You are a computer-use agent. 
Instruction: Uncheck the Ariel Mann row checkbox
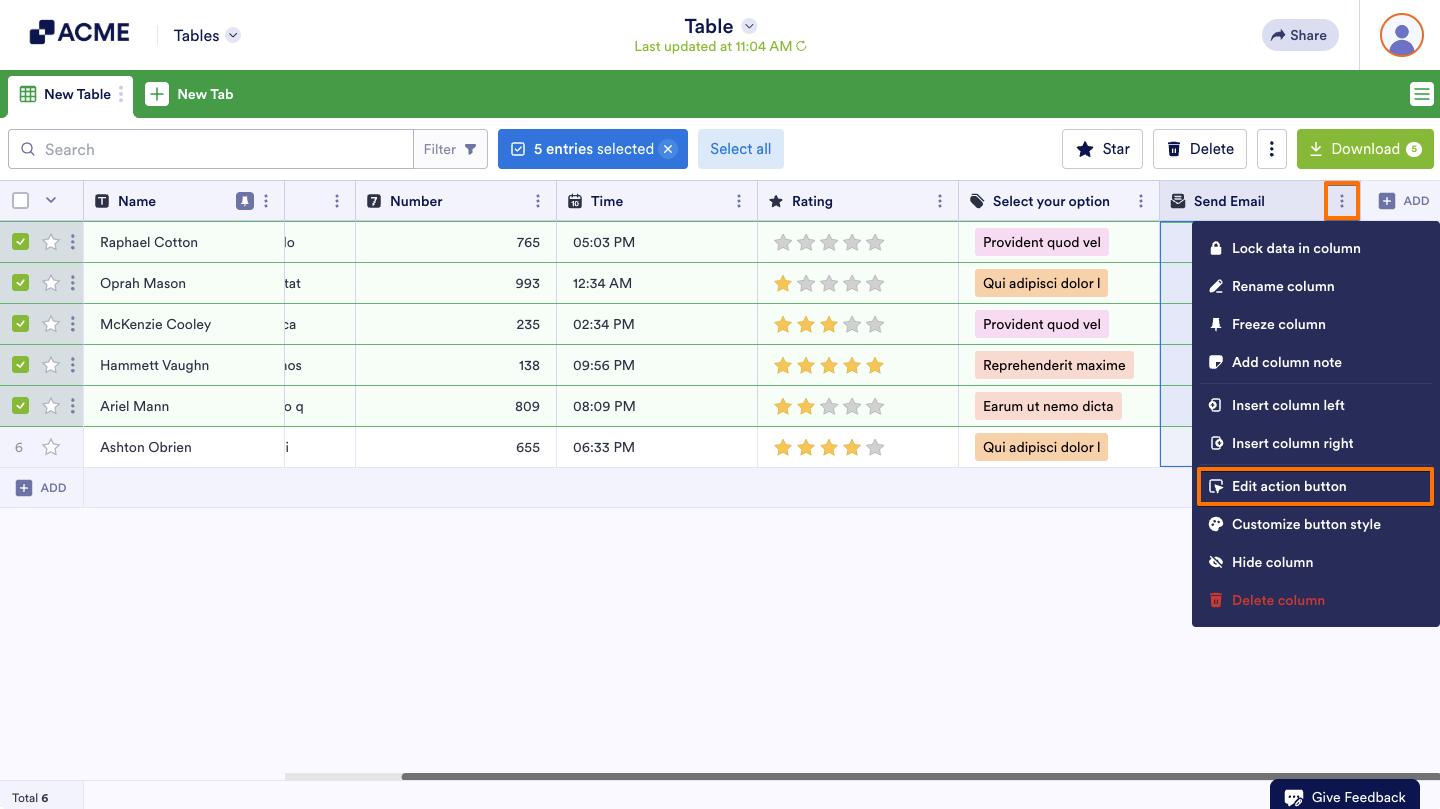point(20,406)
